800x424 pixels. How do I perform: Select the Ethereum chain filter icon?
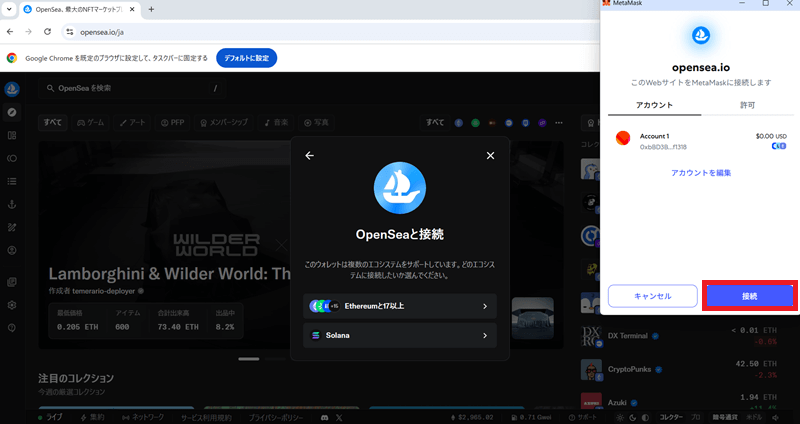click(459, 122)
